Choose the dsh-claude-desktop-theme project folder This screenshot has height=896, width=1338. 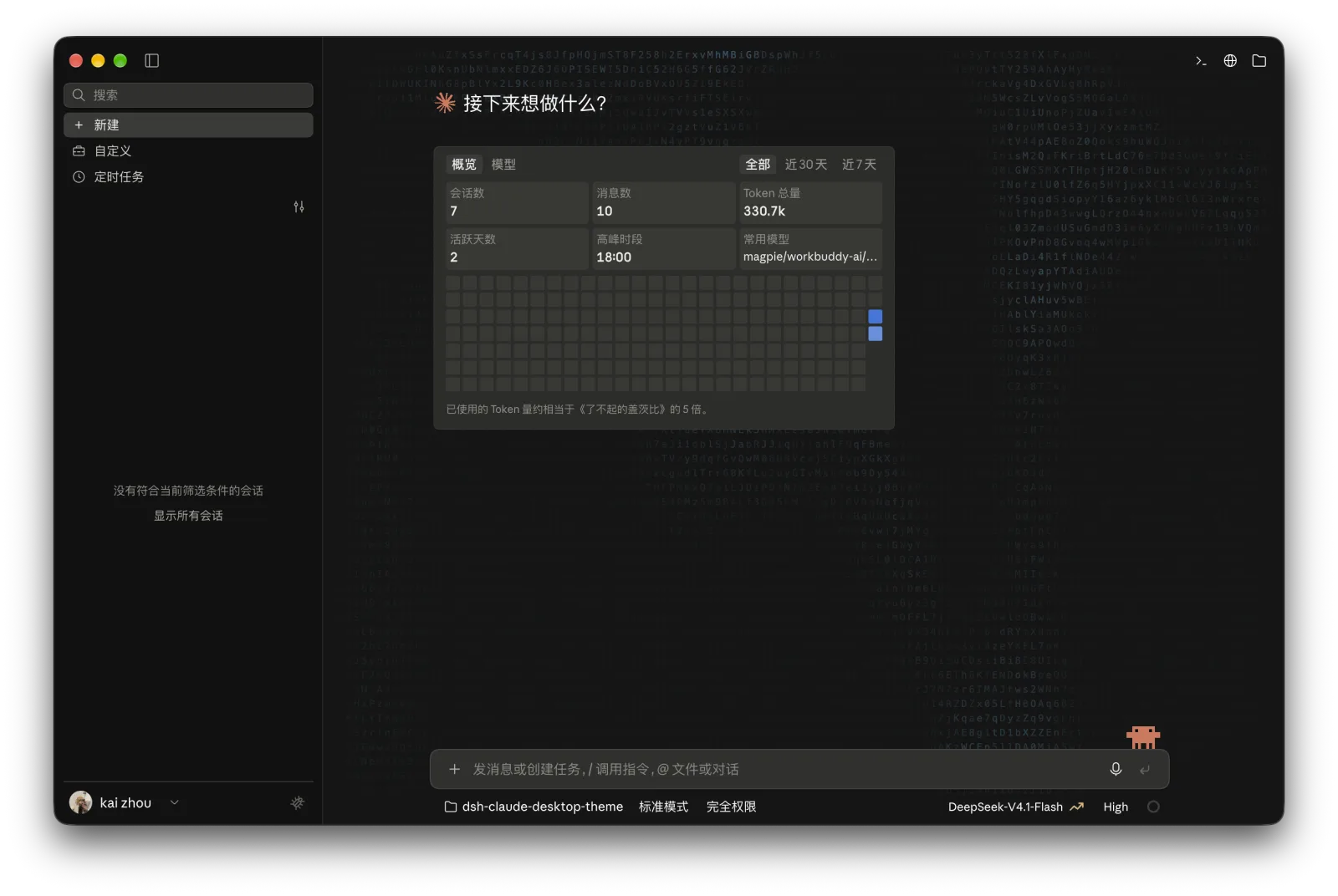click(x=534, y=807)
